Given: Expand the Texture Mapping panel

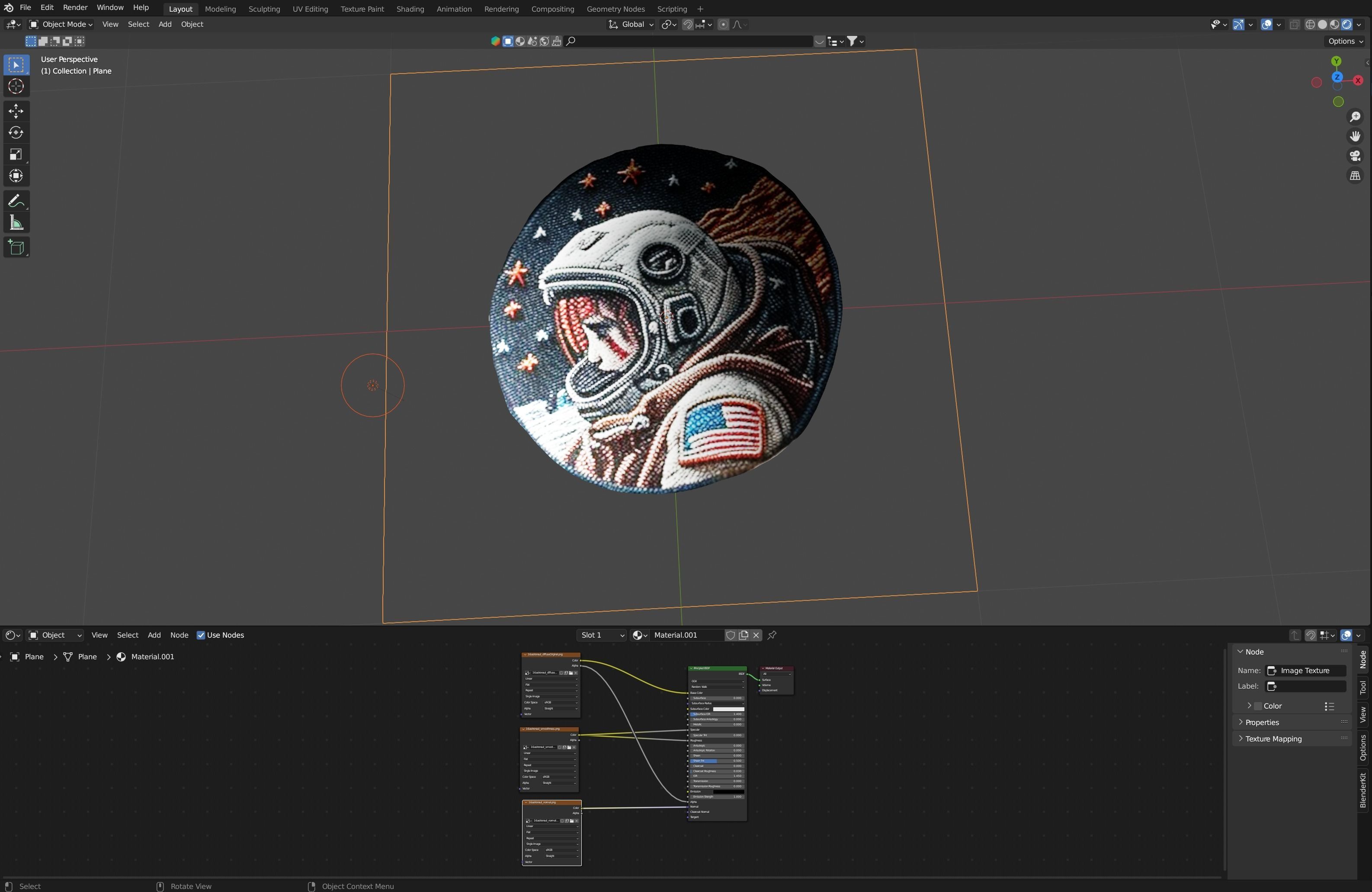Looking at the screenshot, I should 1273,738.
